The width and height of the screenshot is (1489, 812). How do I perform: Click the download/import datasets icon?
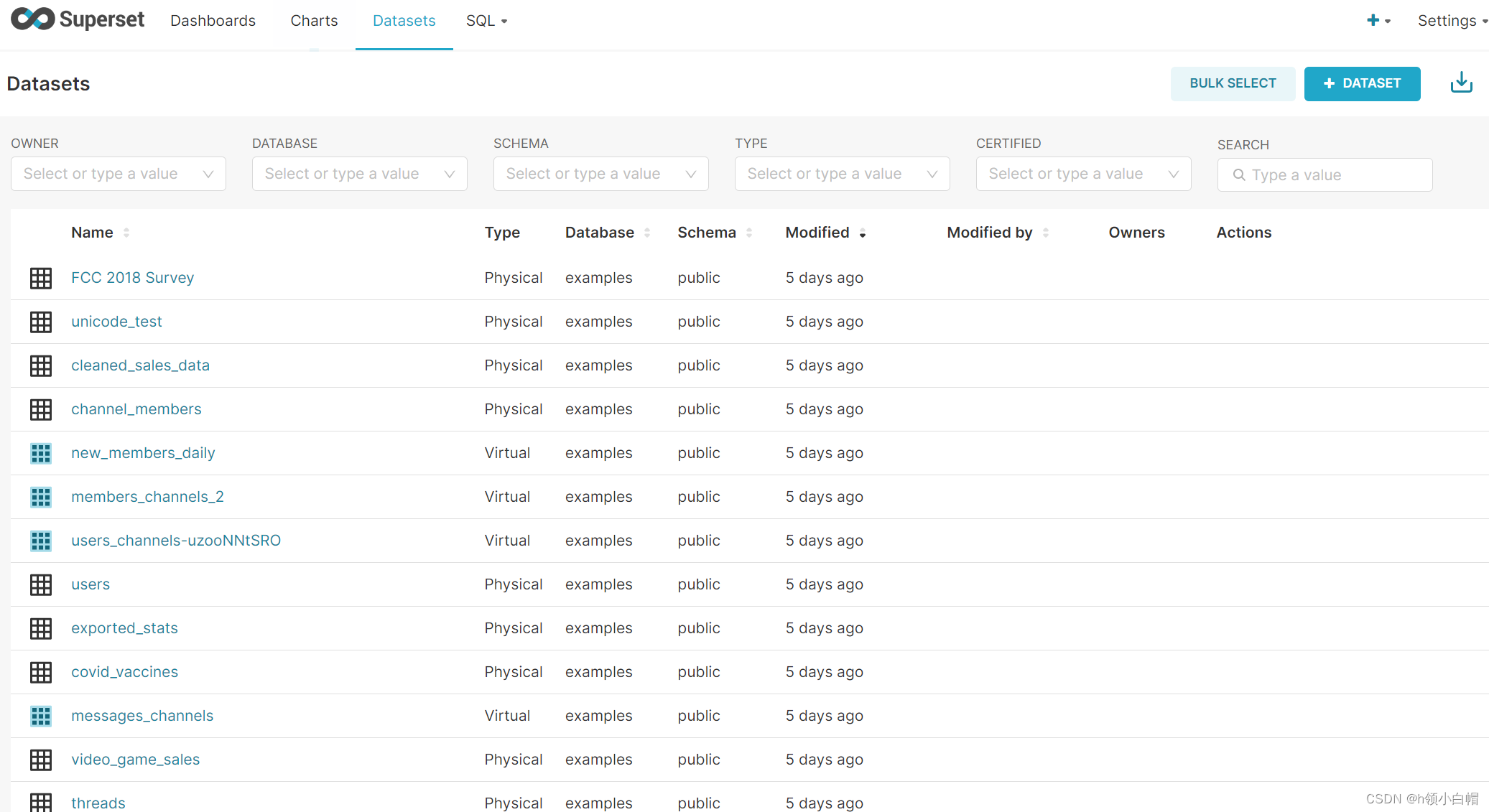point(1461,83)
